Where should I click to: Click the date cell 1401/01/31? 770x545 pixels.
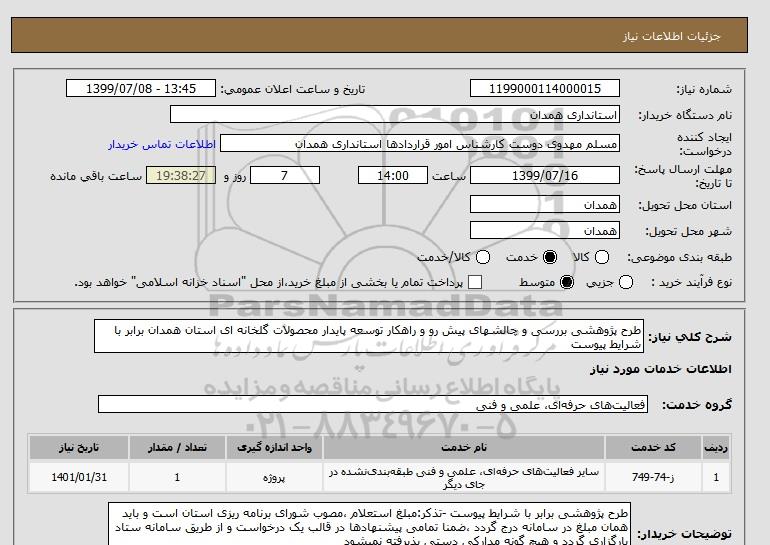point(79,477)
